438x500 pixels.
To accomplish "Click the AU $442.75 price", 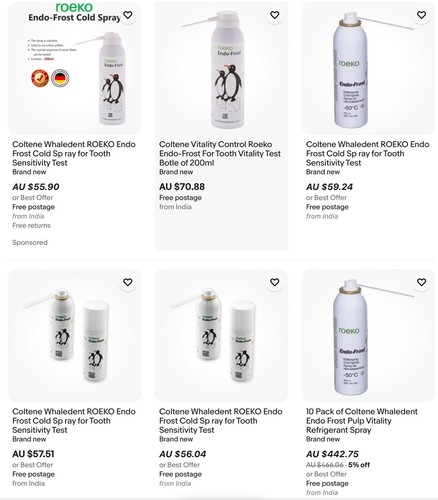I will (332, 454).
